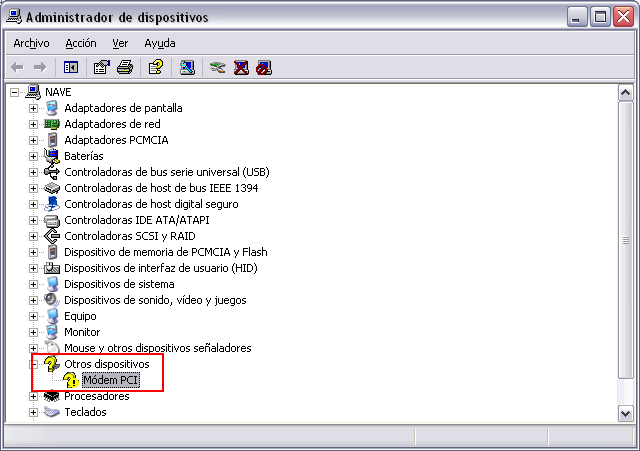The width and height of the screenshot is (640, 451).
Task: Scan for hardware changes toolbar icon
Action: 187,67
